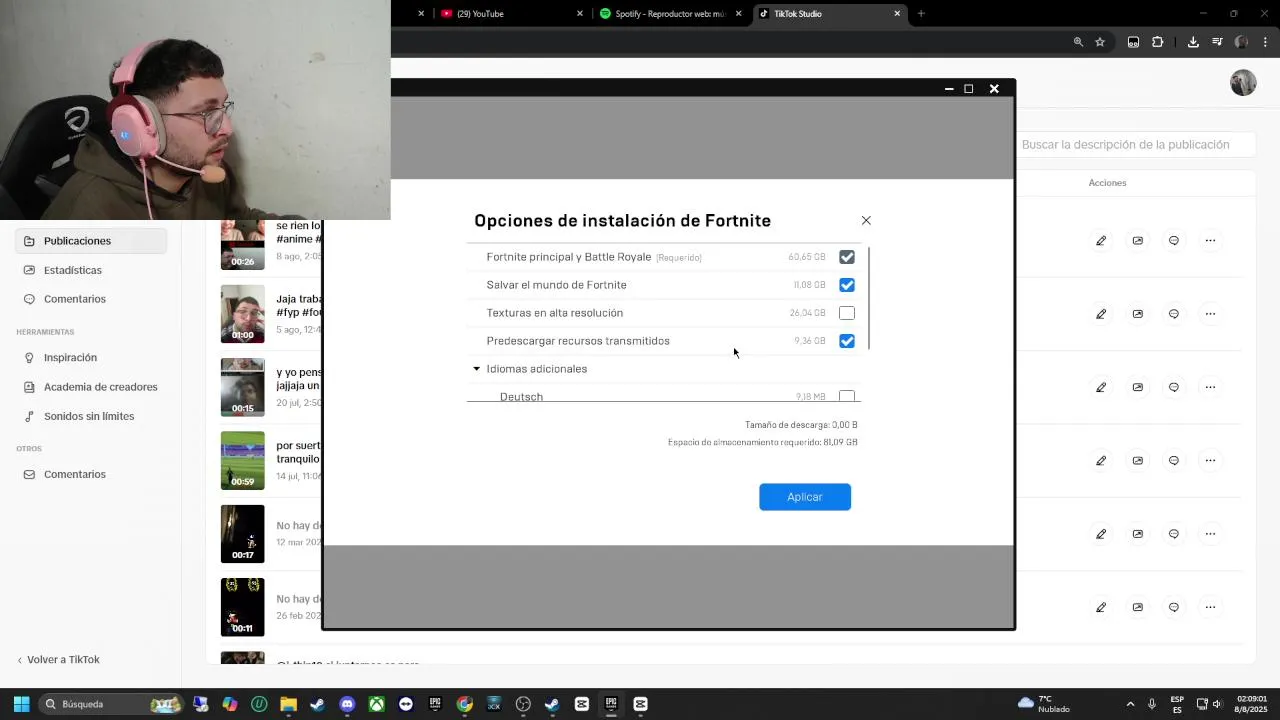This screenshot has width=1280, height=720.
Task: Click Volver a TikTok link
Action: pyautogui.click(x=58, y=660)
